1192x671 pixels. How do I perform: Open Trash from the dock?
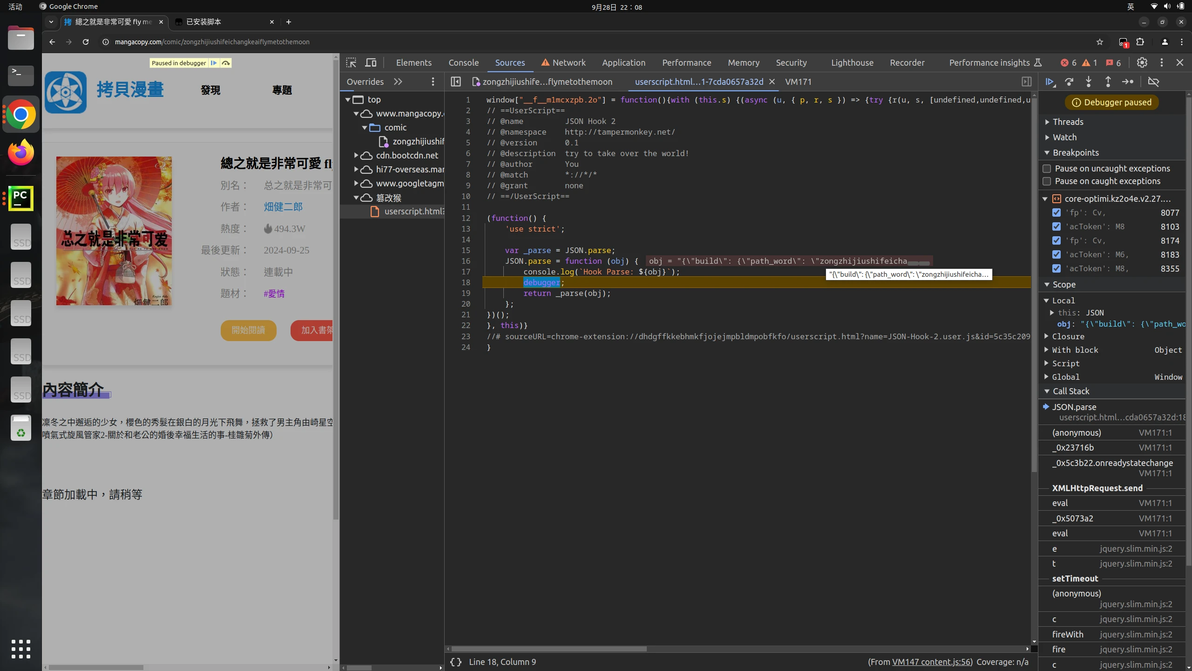click(x=21, y=428)
